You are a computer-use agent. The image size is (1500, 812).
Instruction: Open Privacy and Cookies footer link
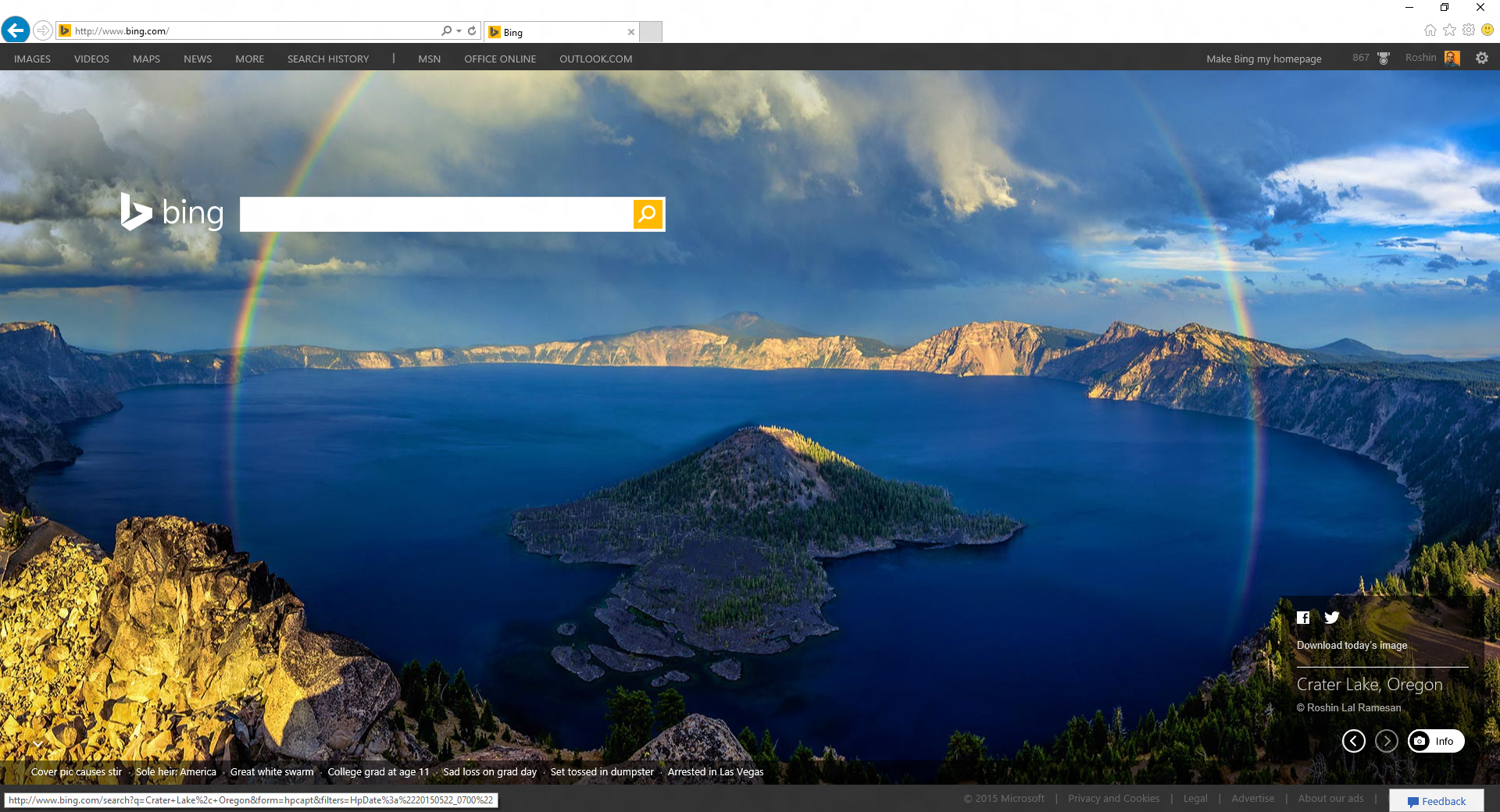(x=1114, y=798)
